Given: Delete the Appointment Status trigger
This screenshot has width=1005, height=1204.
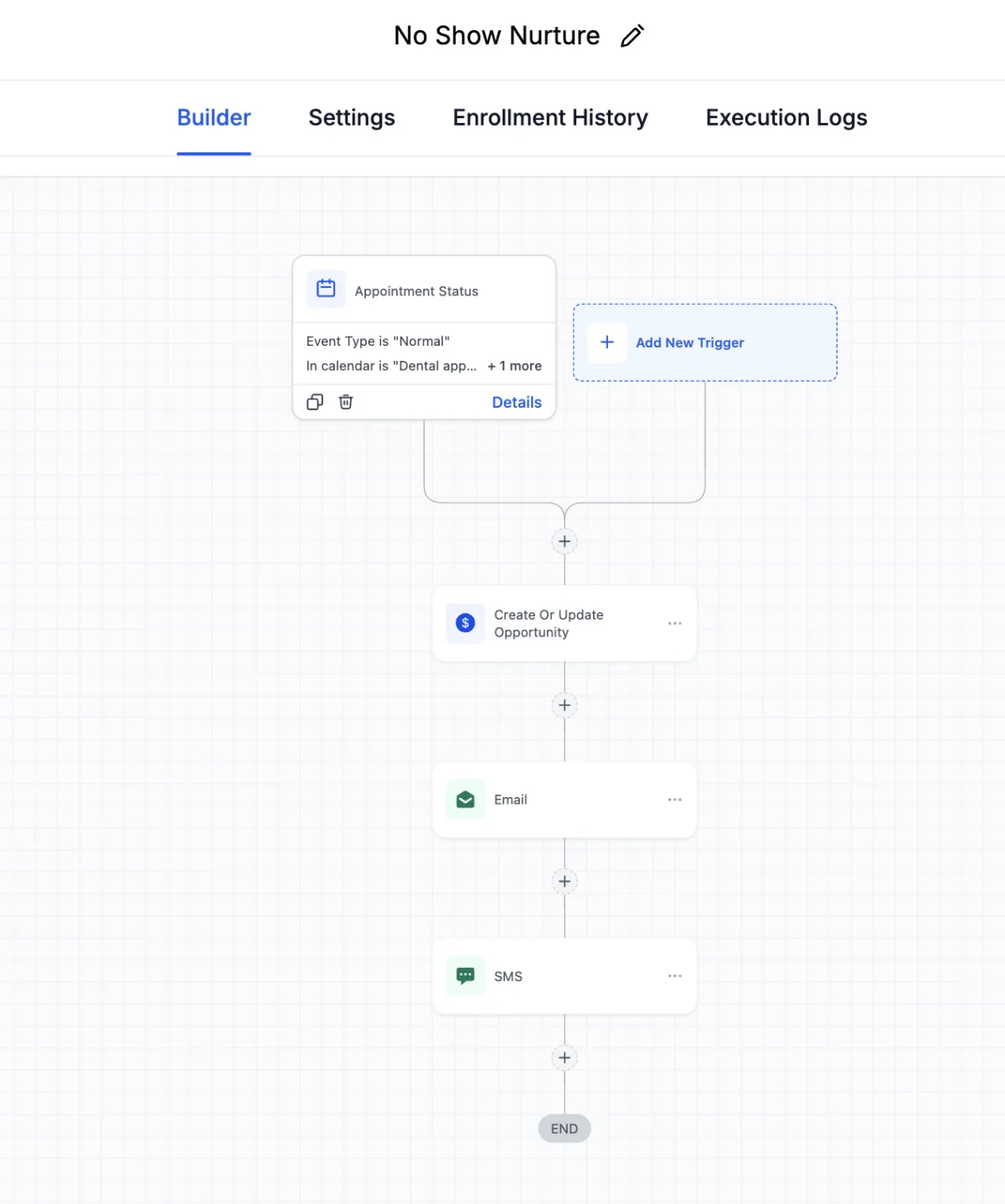Looking at the screenshot, I should 346,402.
